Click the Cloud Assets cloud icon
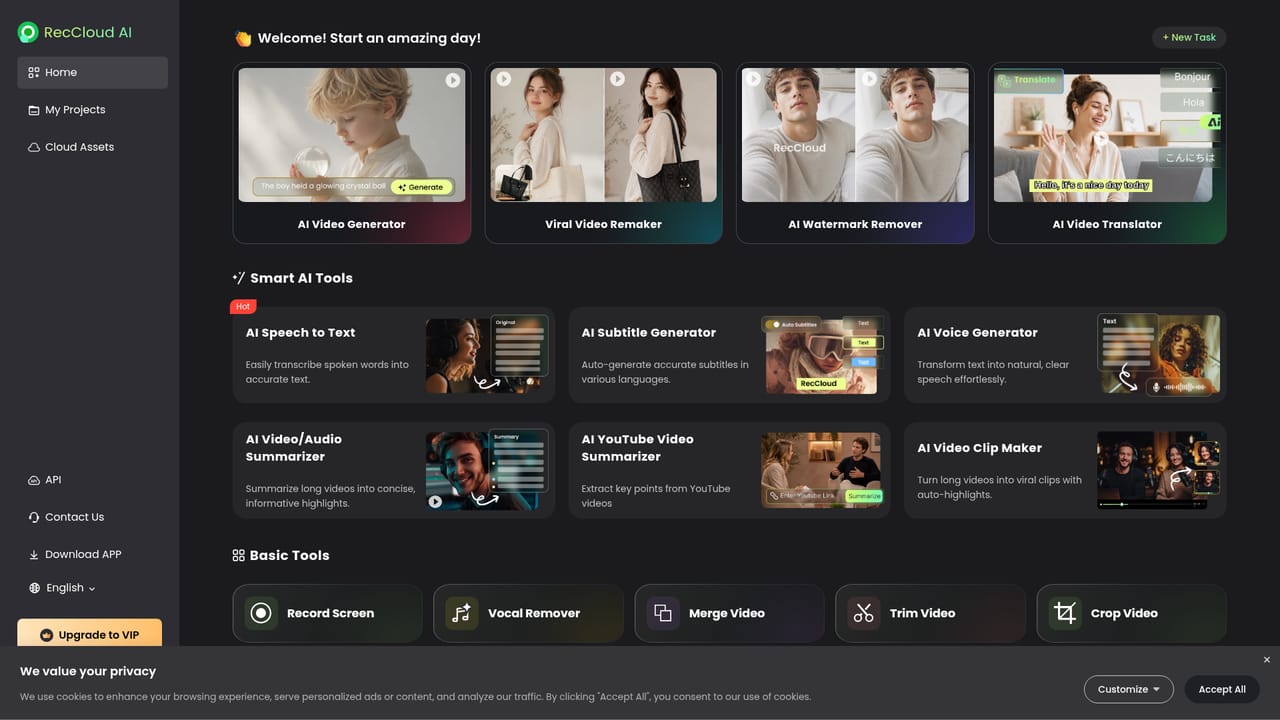Screen dimensions: 1280x720 click(x=34, y=147)
